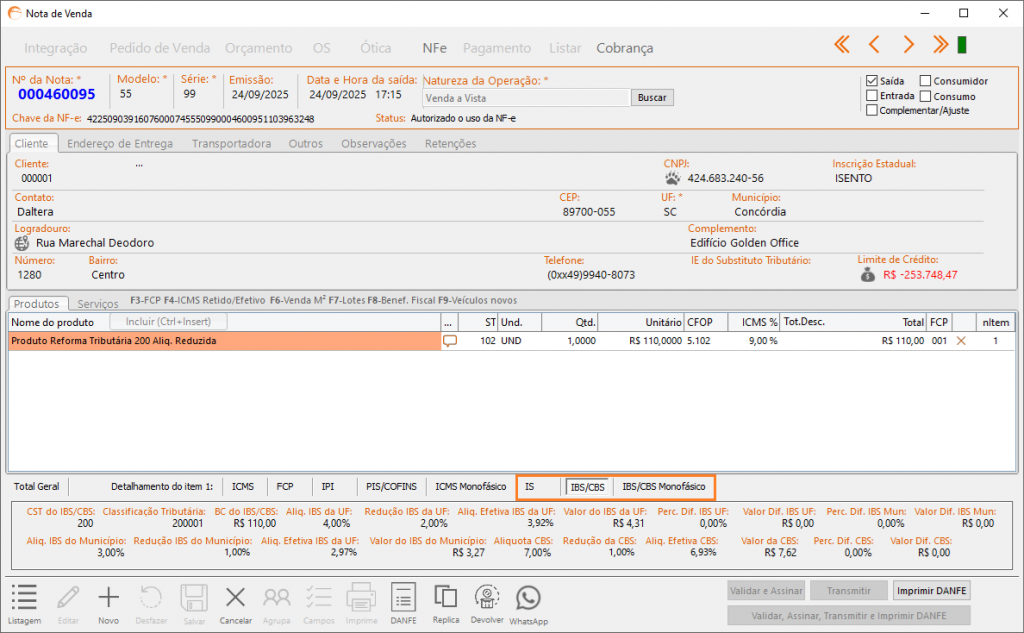The height and width of the screenshot is (633, 1024).
Task: Check the Complementar/Ajuste checkbox
Action: pos(872,110)
